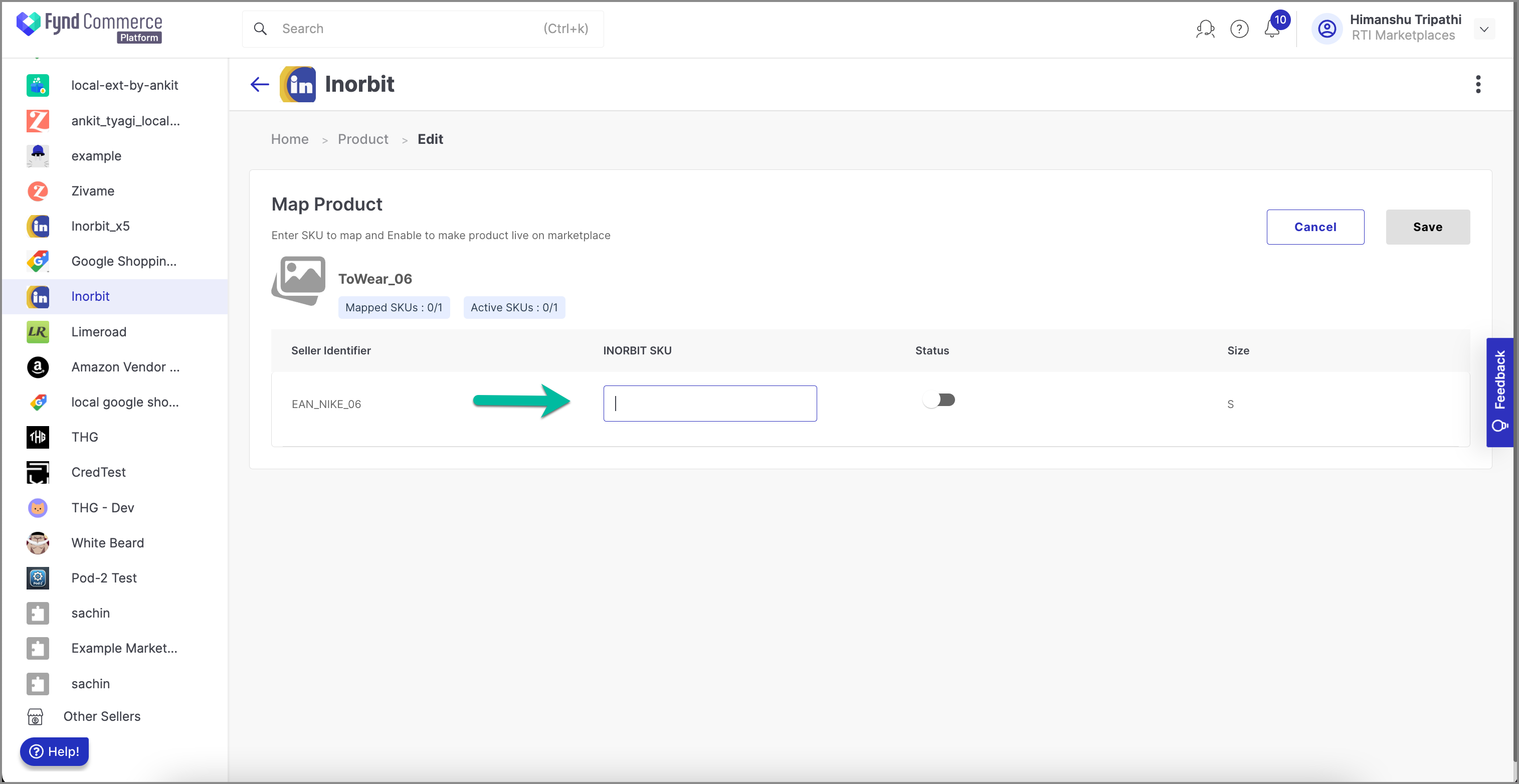
Task: Go to Product breadcrumb
Action: tap(363, 139)
